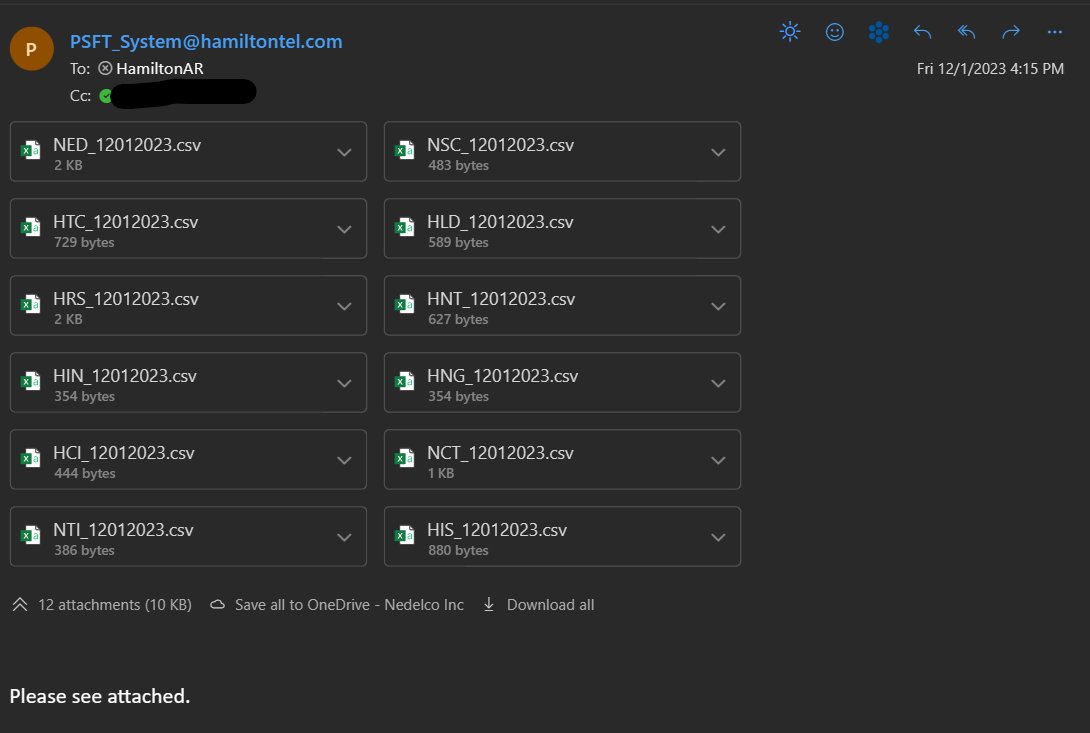Click the Reply All icon
1090x733 pixels.
(x=966, y=32)
